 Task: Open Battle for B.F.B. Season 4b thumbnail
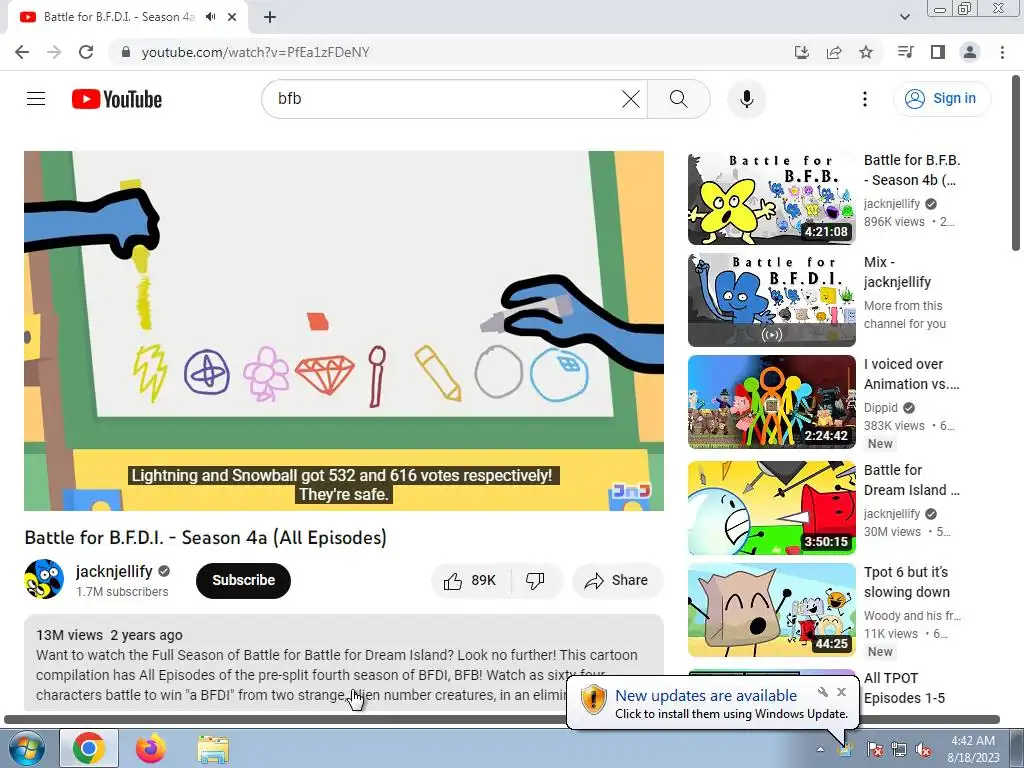[x=771, y=199]
